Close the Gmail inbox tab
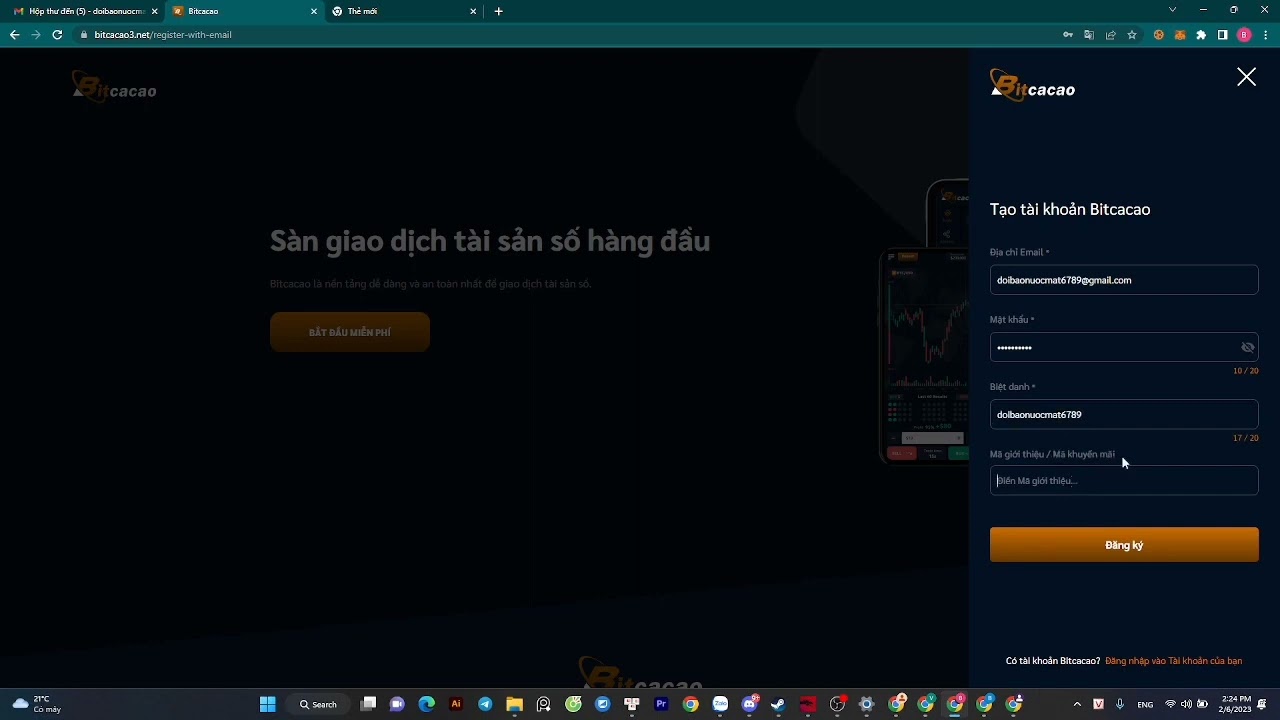 click(154, 11)
